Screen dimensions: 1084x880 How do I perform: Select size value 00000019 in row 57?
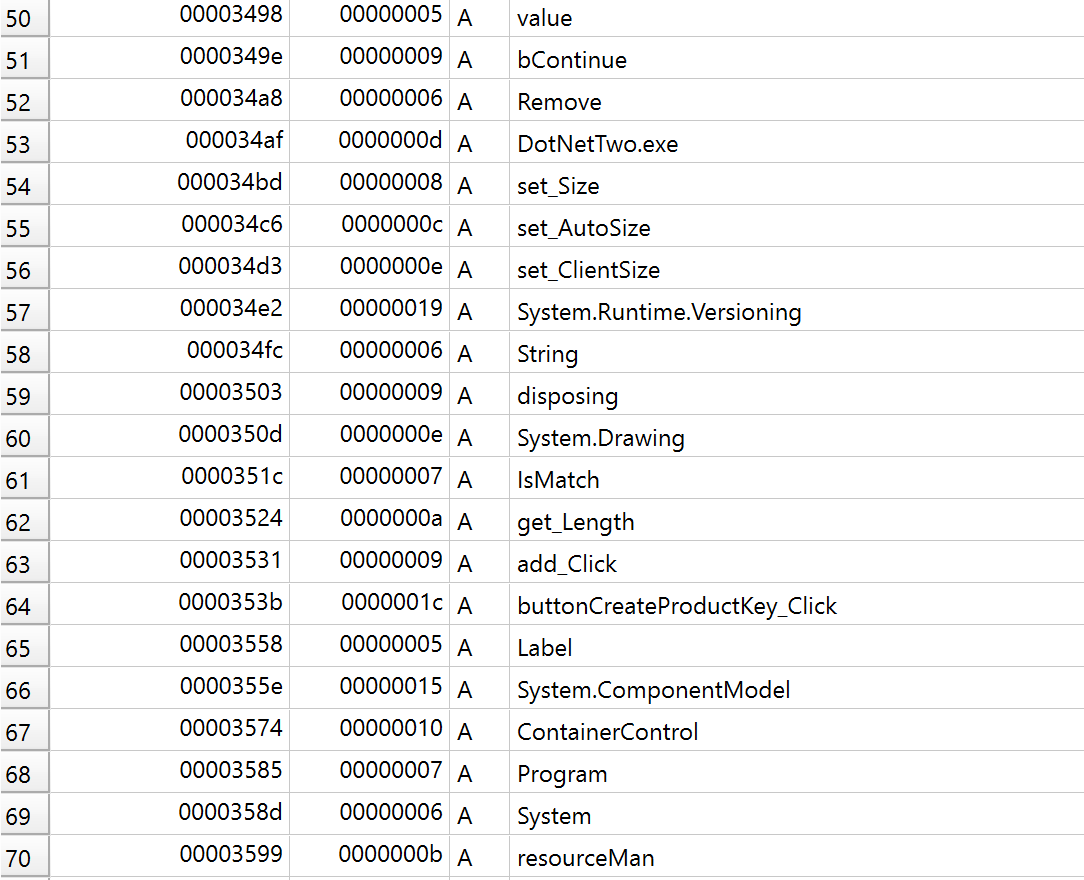(391, 308)
